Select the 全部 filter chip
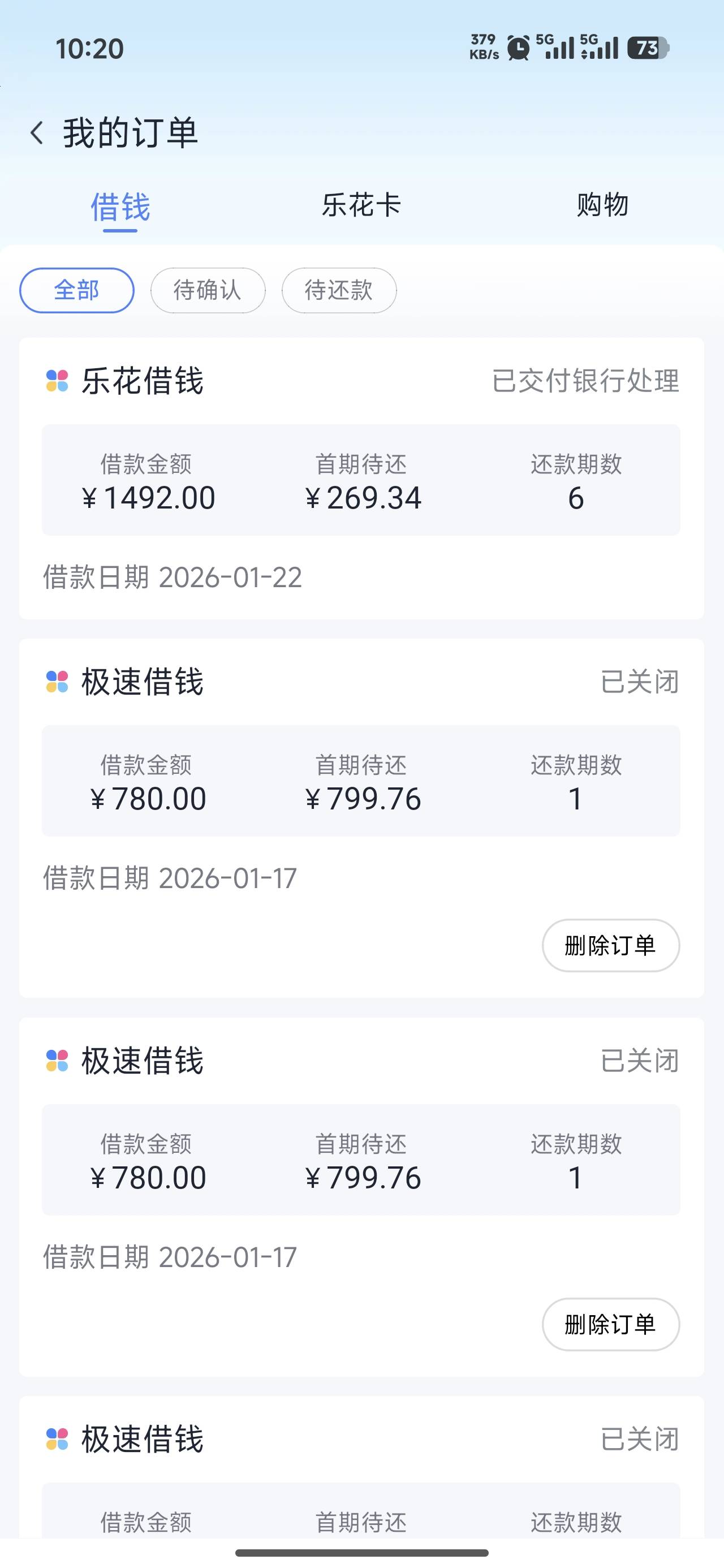 tap(77, 290)
